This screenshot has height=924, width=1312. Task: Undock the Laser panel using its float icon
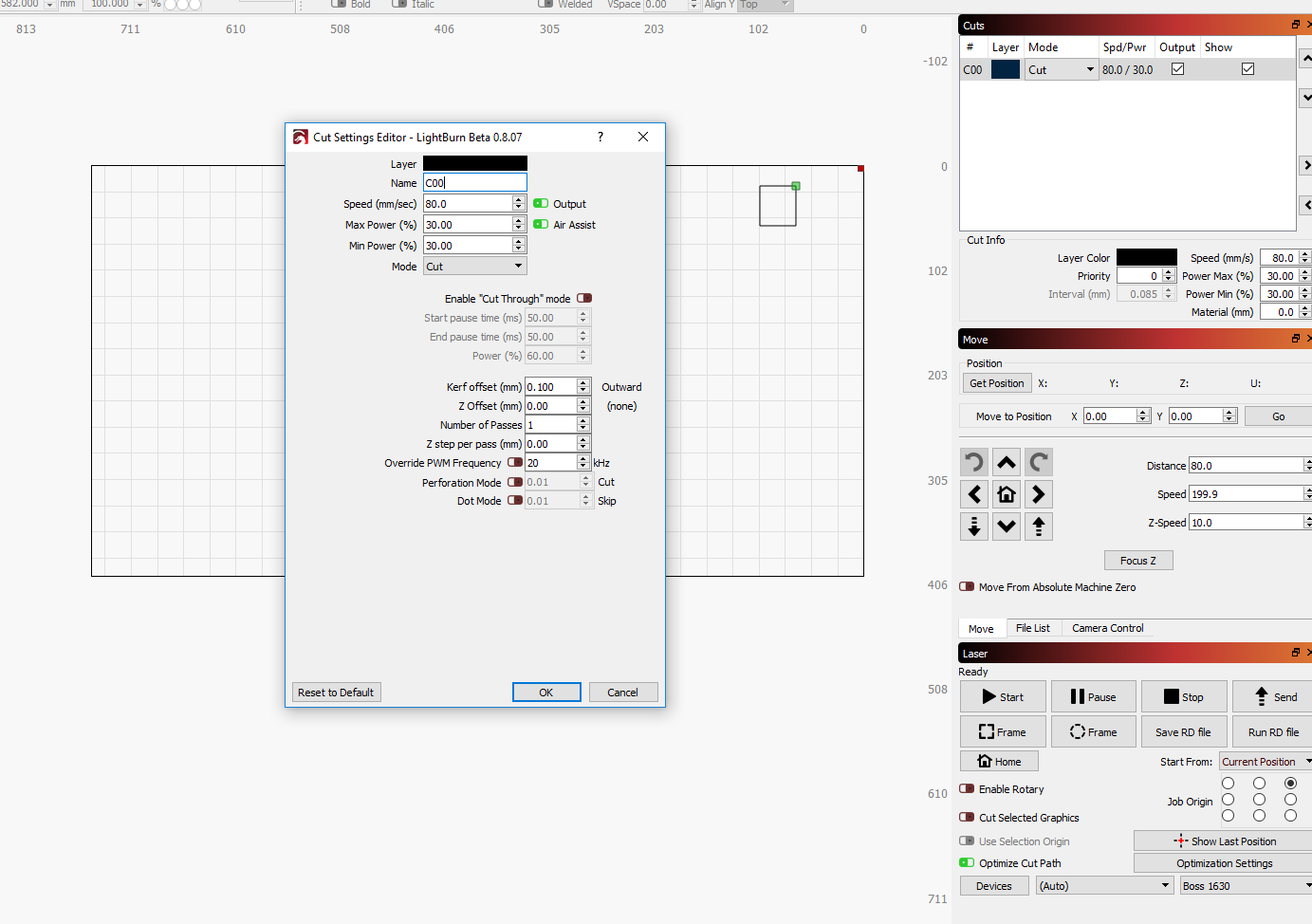(1296, 653)
